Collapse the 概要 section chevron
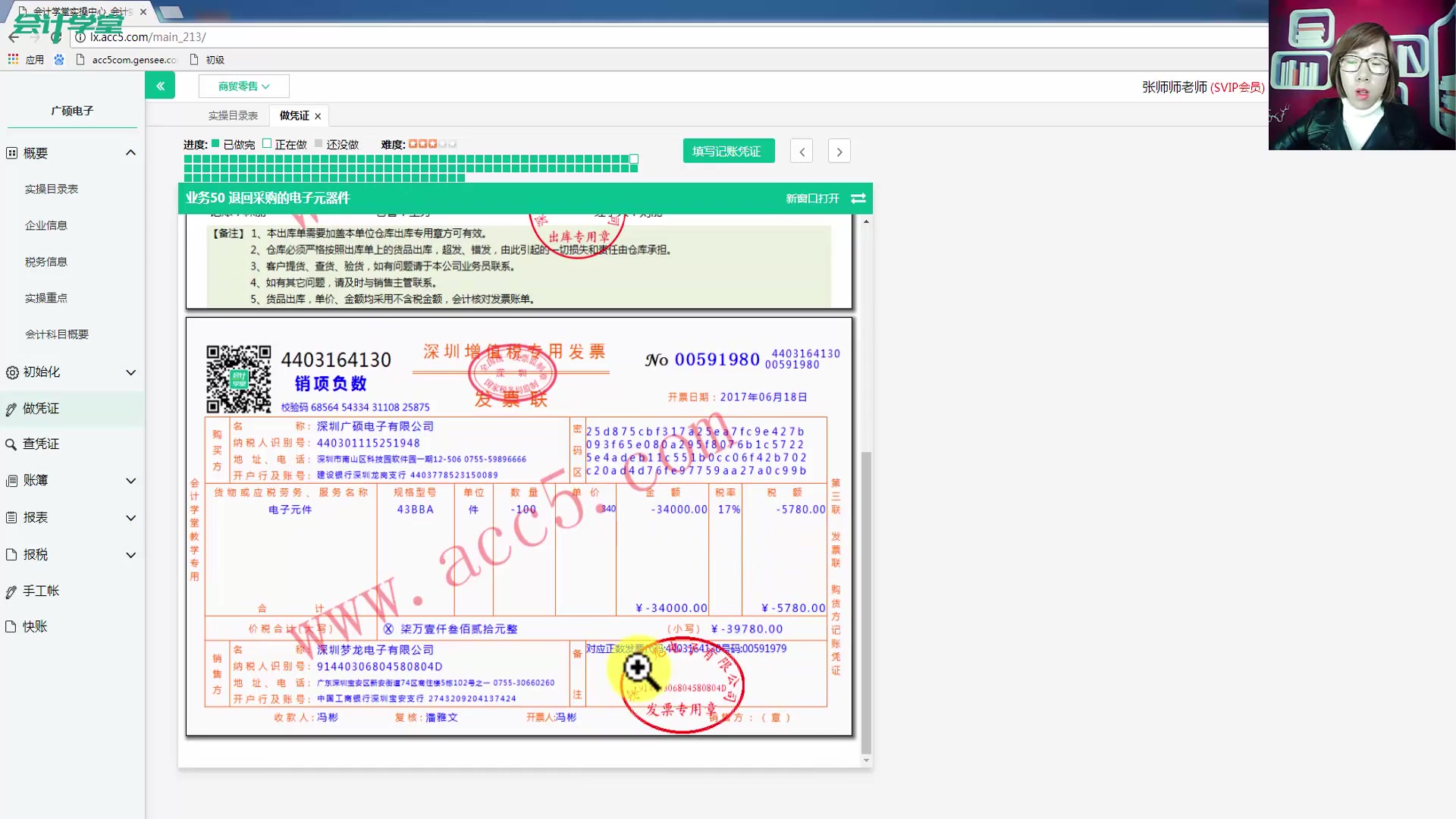 click(130, 152)
